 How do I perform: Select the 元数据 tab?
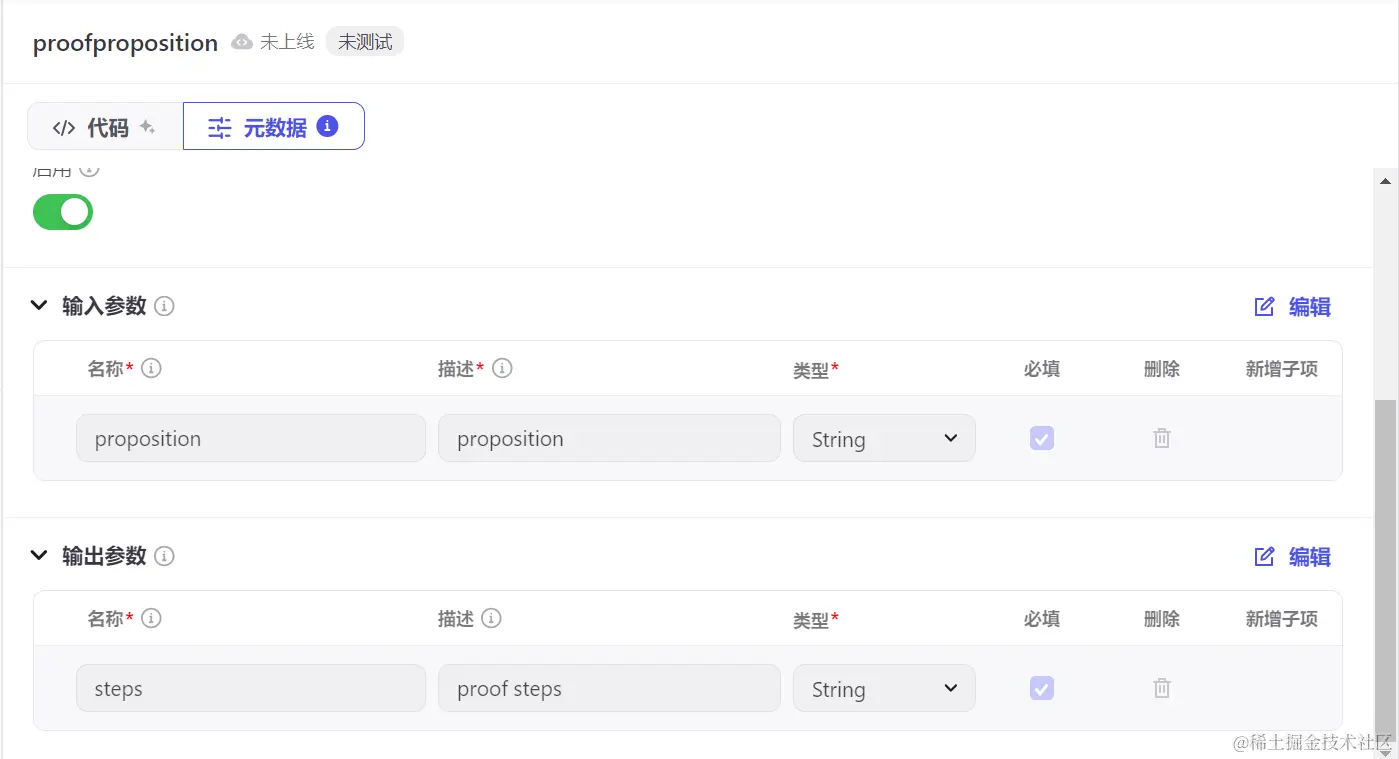coord(273,127)
